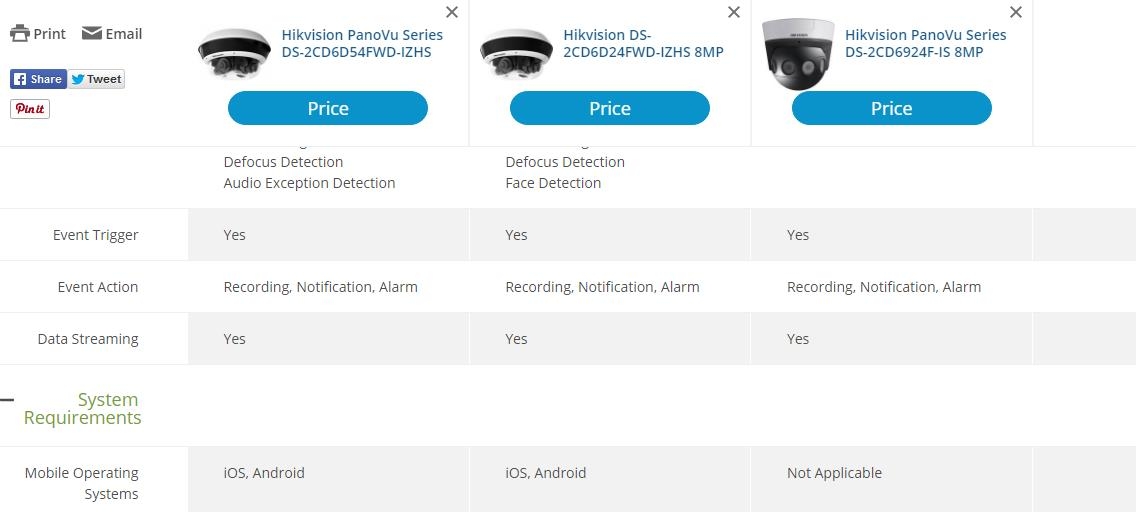Click the Print icon
Image resolution: width=1136 pixels, height=512 pixels.
click(20, 33)
